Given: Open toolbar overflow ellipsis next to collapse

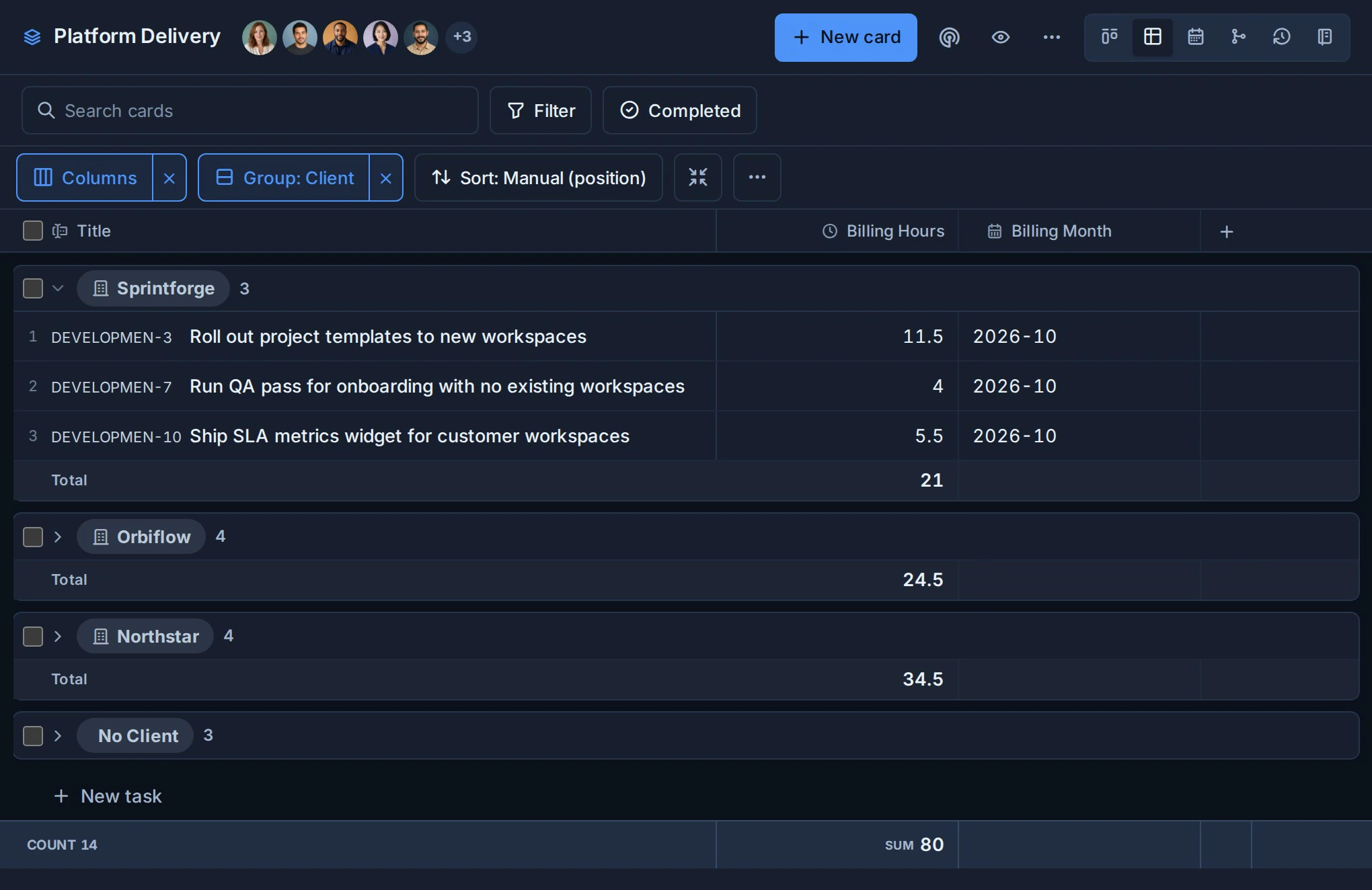Looking at the screenshot, I should tap(757, 177).
